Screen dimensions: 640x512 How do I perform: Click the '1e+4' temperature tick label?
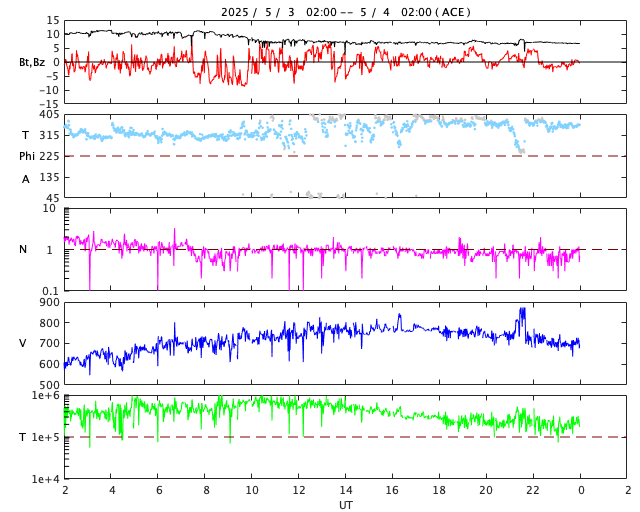click(46, 479)
